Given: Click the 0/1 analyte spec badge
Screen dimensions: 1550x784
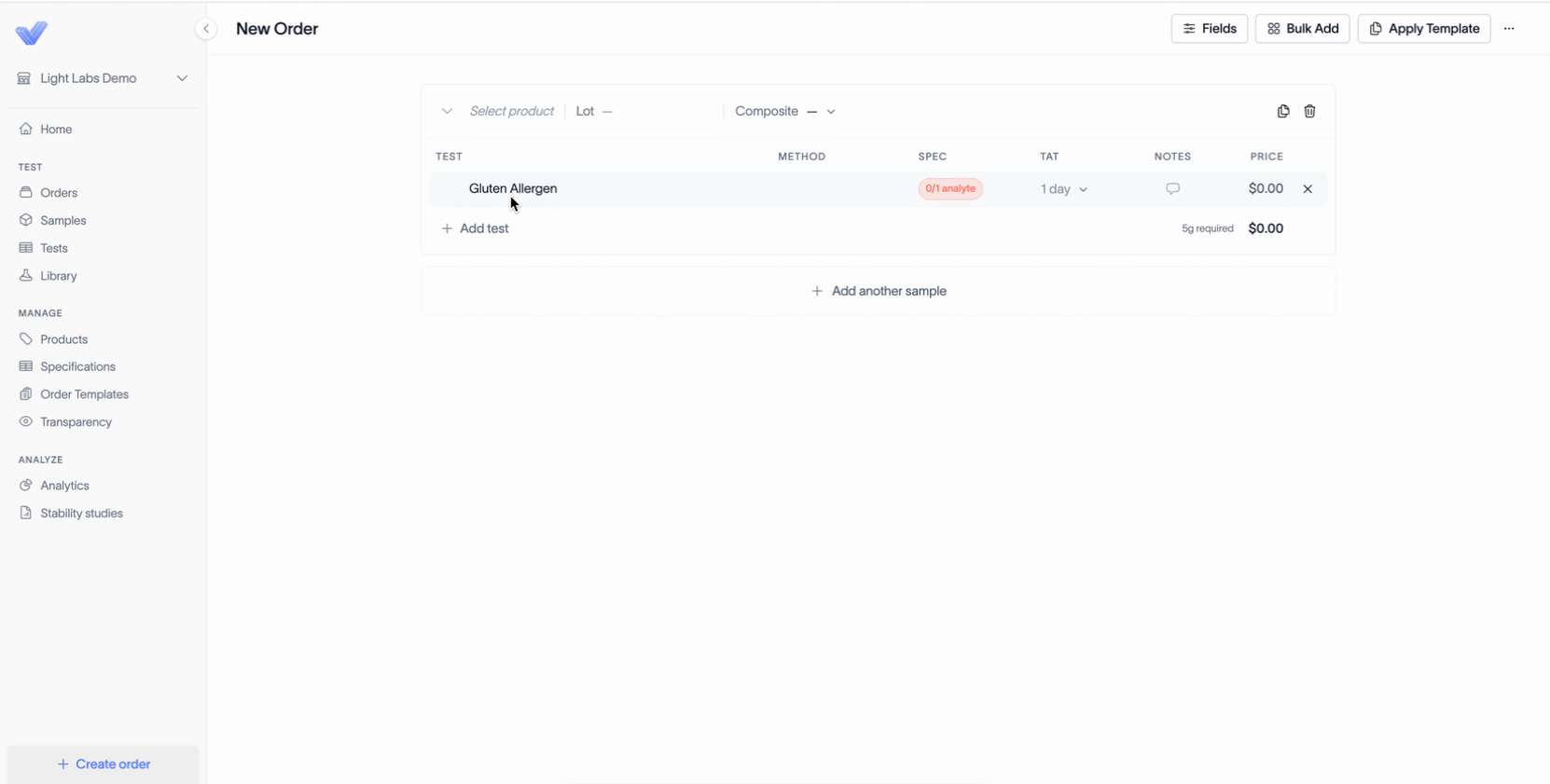Looking at the screenshot, I should pos(950,188).
